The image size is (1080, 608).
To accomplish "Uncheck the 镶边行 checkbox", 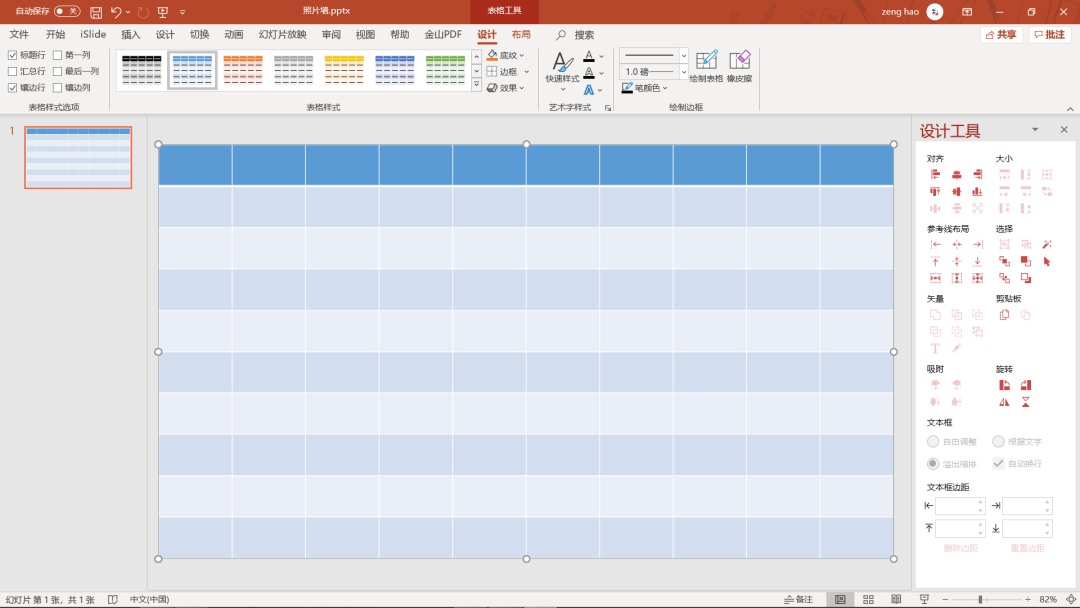I will (12, 87).
